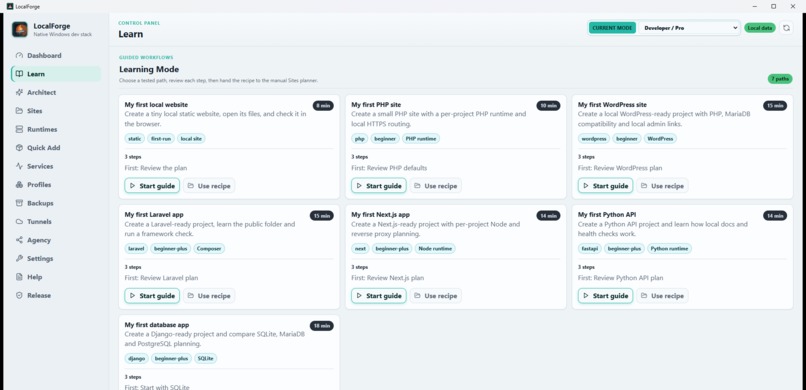Click the My first database app title
Viewport: 806px width, 390px height.
click(x=157, y=325)
